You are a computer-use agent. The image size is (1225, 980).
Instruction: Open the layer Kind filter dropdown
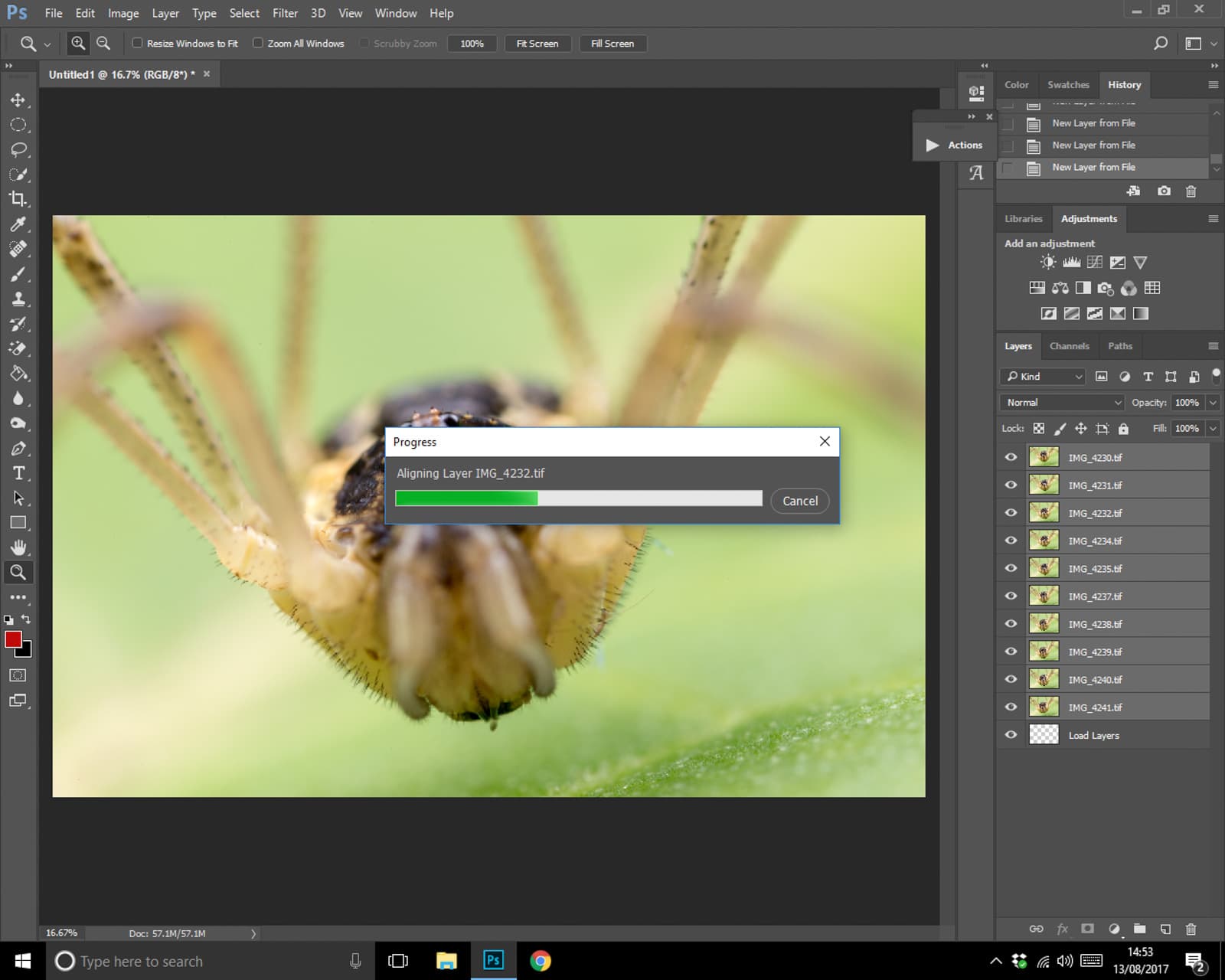pyautogui.click(x=1042, y=377)
